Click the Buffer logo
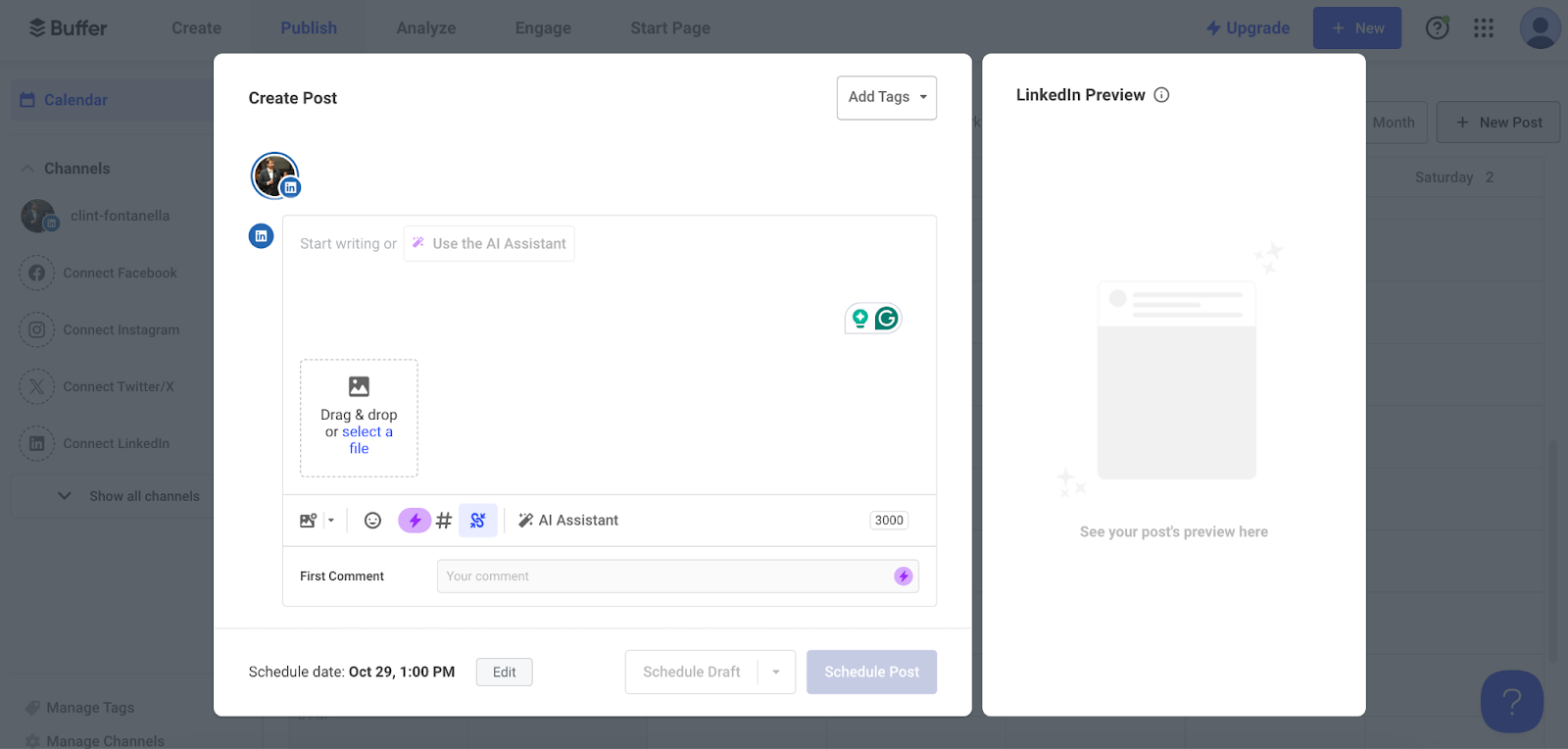The image size is (1568, 749). [x=68, y=27]
